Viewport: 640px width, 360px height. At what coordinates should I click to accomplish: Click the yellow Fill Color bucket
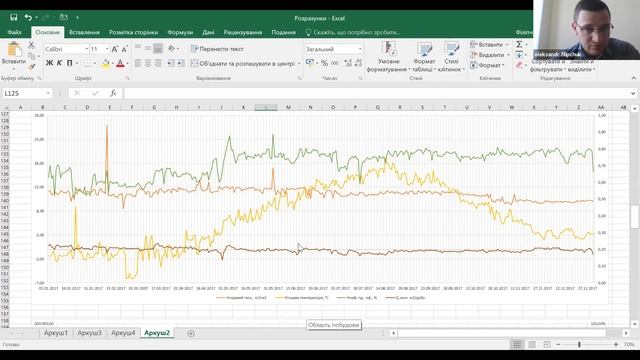[105, 63]
